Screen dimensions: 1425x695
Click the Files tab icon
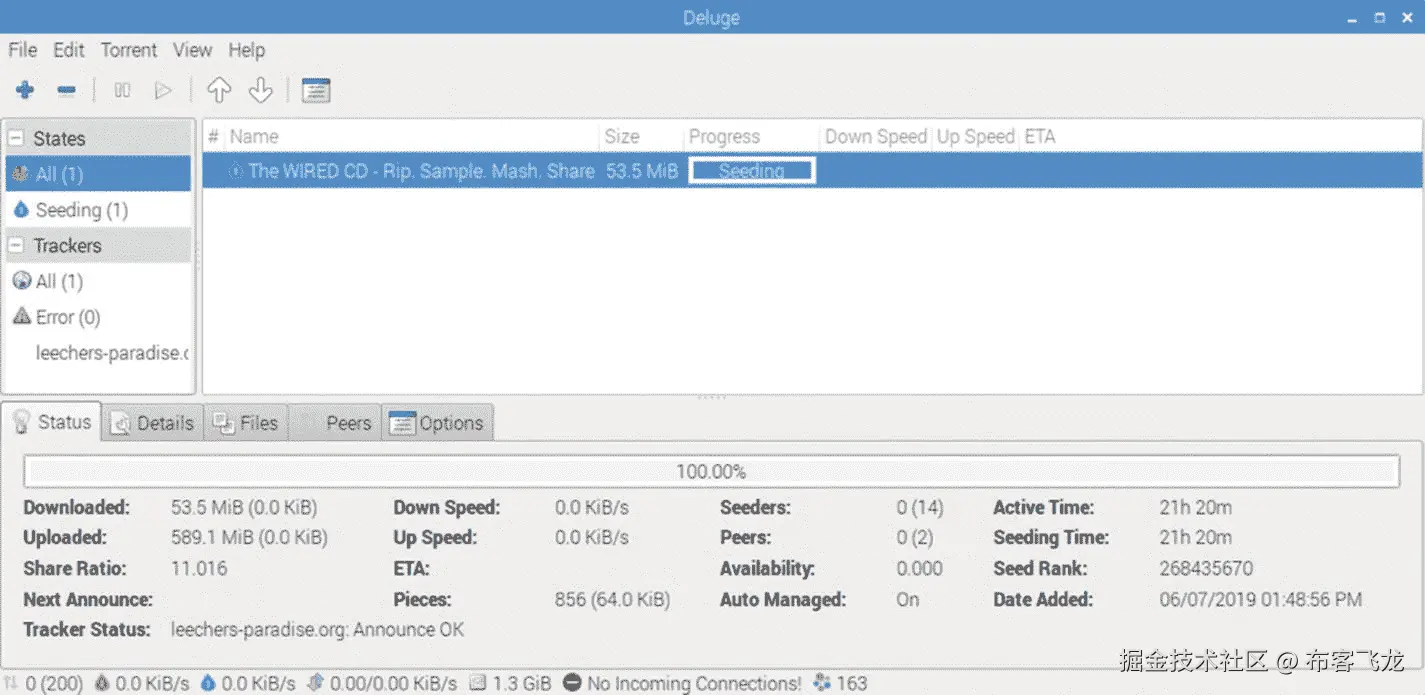(224, 423)
